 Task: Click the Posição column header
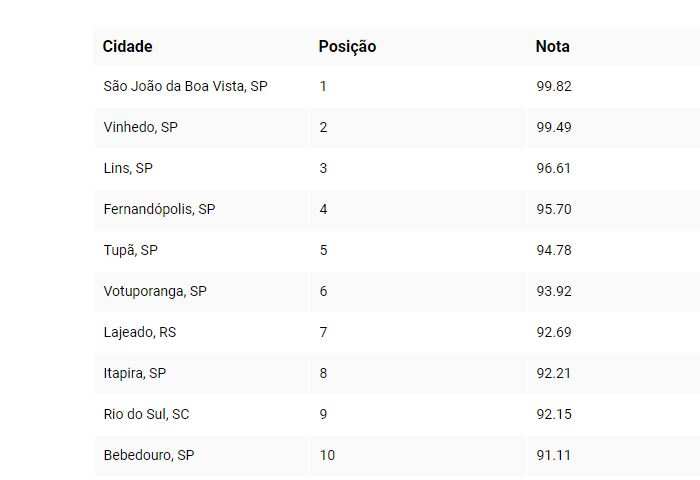click(x=347, y=46)
